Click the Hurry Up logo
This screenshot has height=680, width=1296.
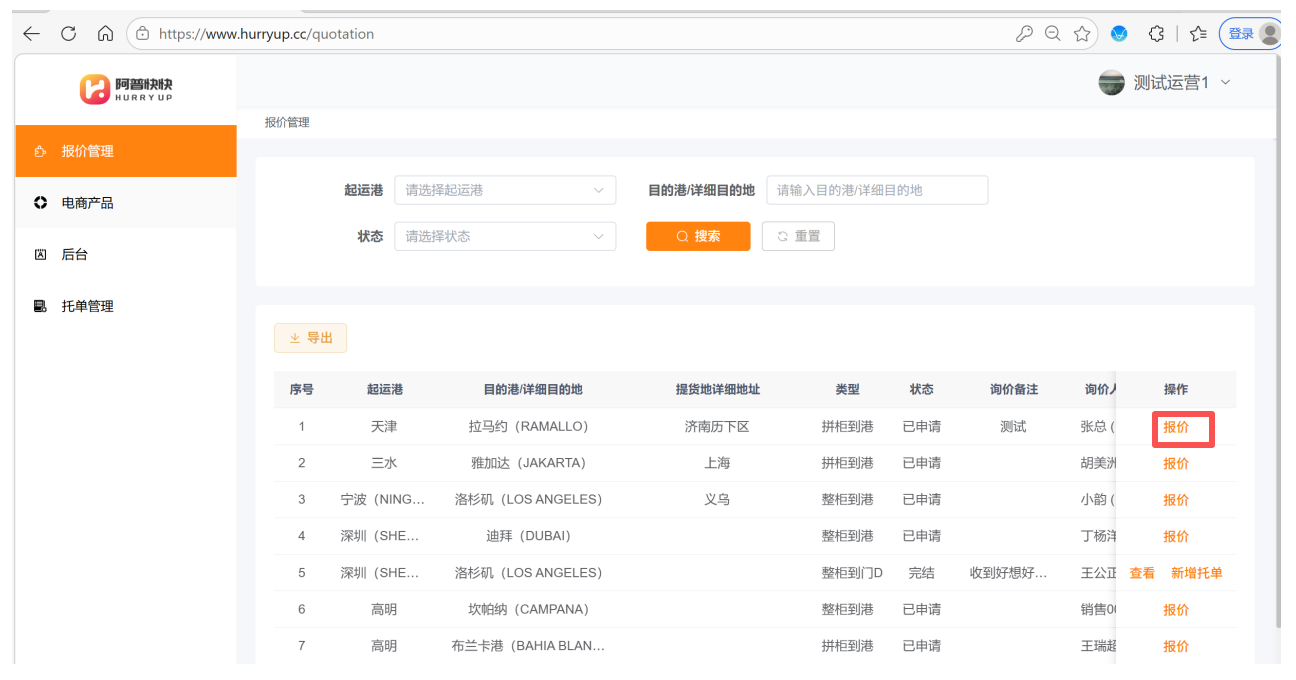click(126, 89)
